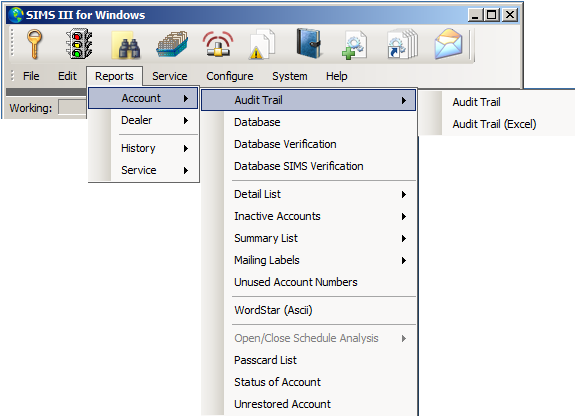Click the document warning icon
Image resolution: width=575 pixels, height=416 pixels.
262,44
